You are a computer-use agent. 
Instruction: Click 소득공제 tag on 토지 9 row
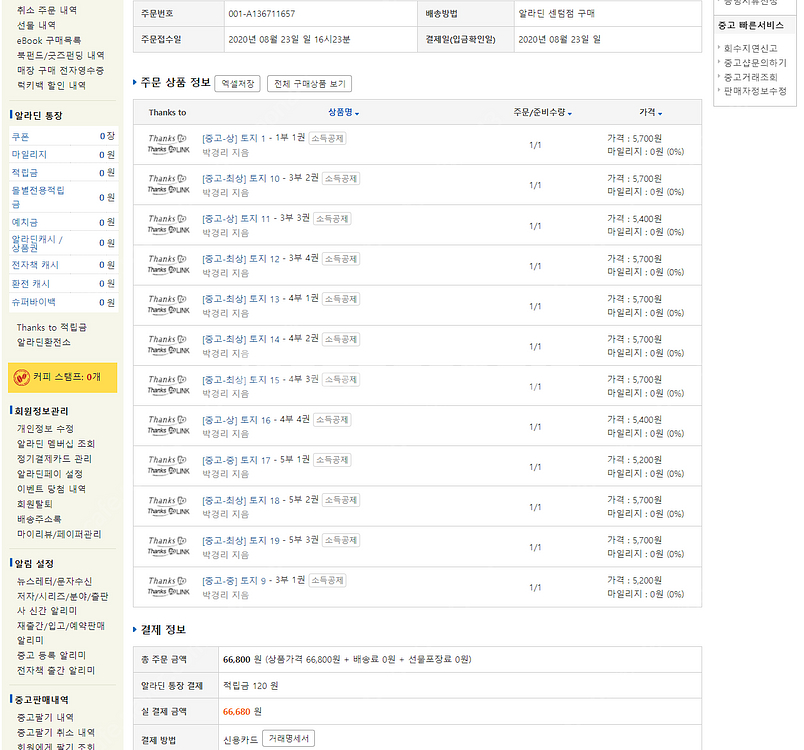pos(327,580)
